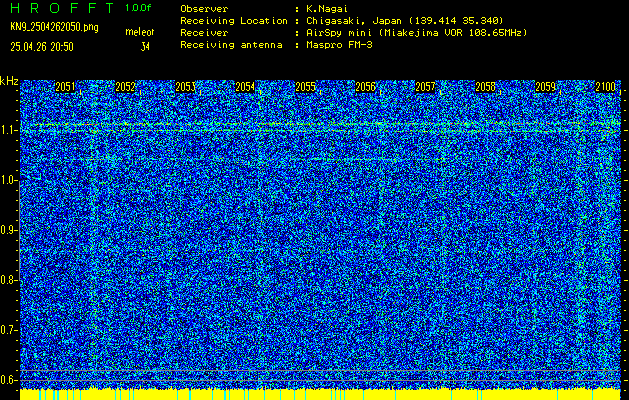Click the receiving location Chigasaki, Japan text
This screenshot has height=400, width=629.
[404, 21]
